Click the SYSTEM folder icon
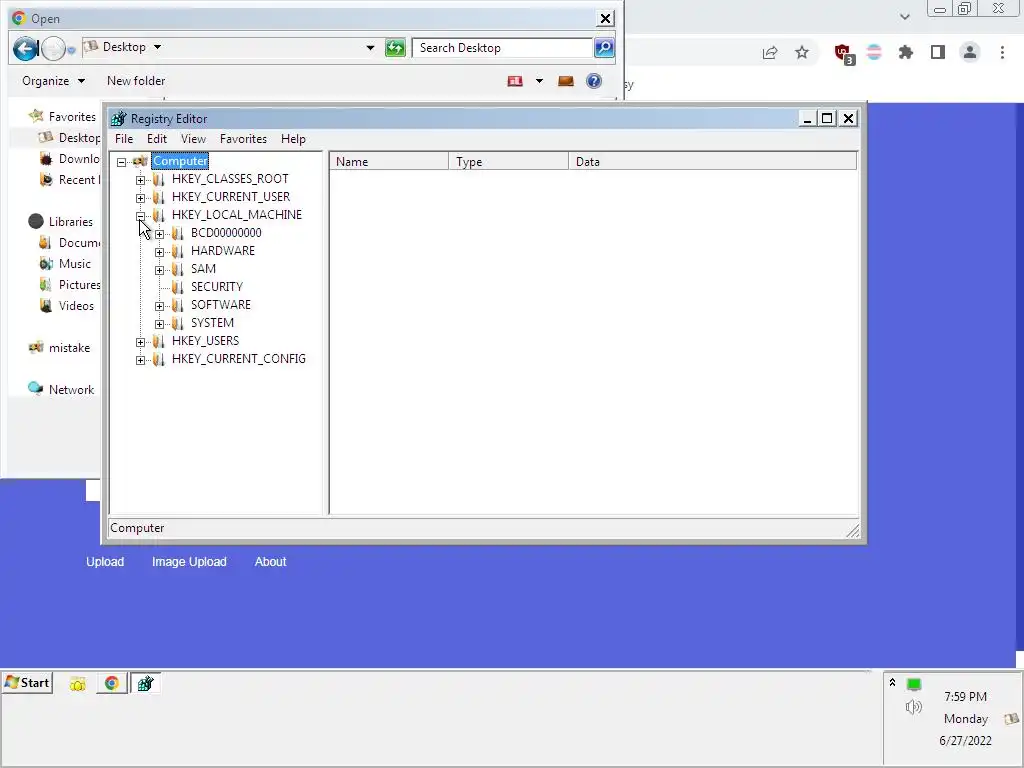1024x768 pixels. point(177,323)
